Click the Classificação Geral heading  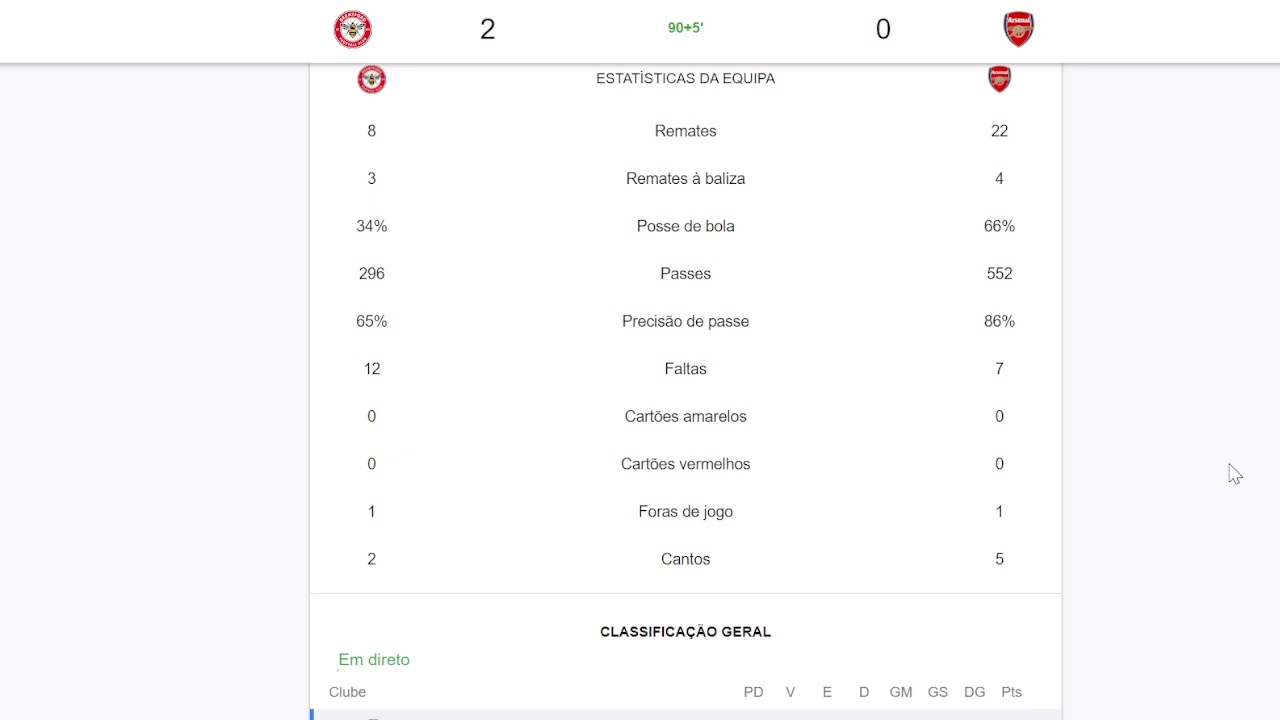click(x=685, y=632)
